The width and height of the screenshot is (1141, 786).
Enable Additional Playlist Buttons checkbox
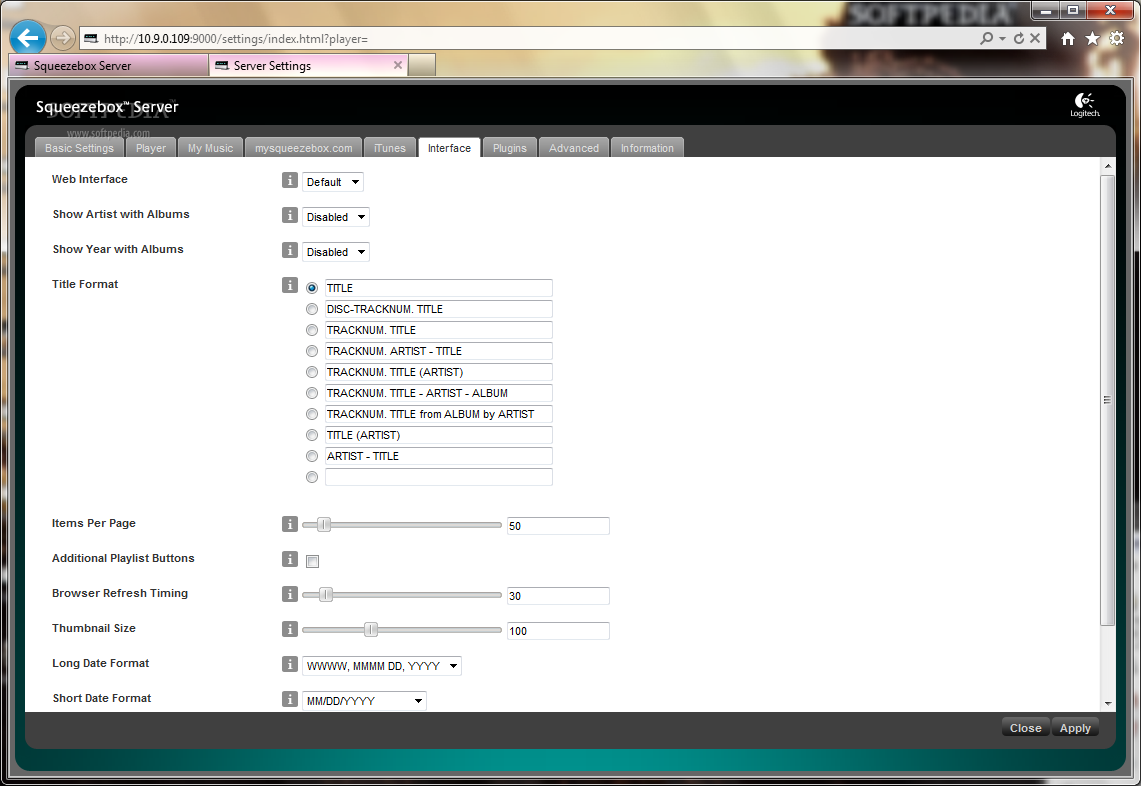coord(313,561)
